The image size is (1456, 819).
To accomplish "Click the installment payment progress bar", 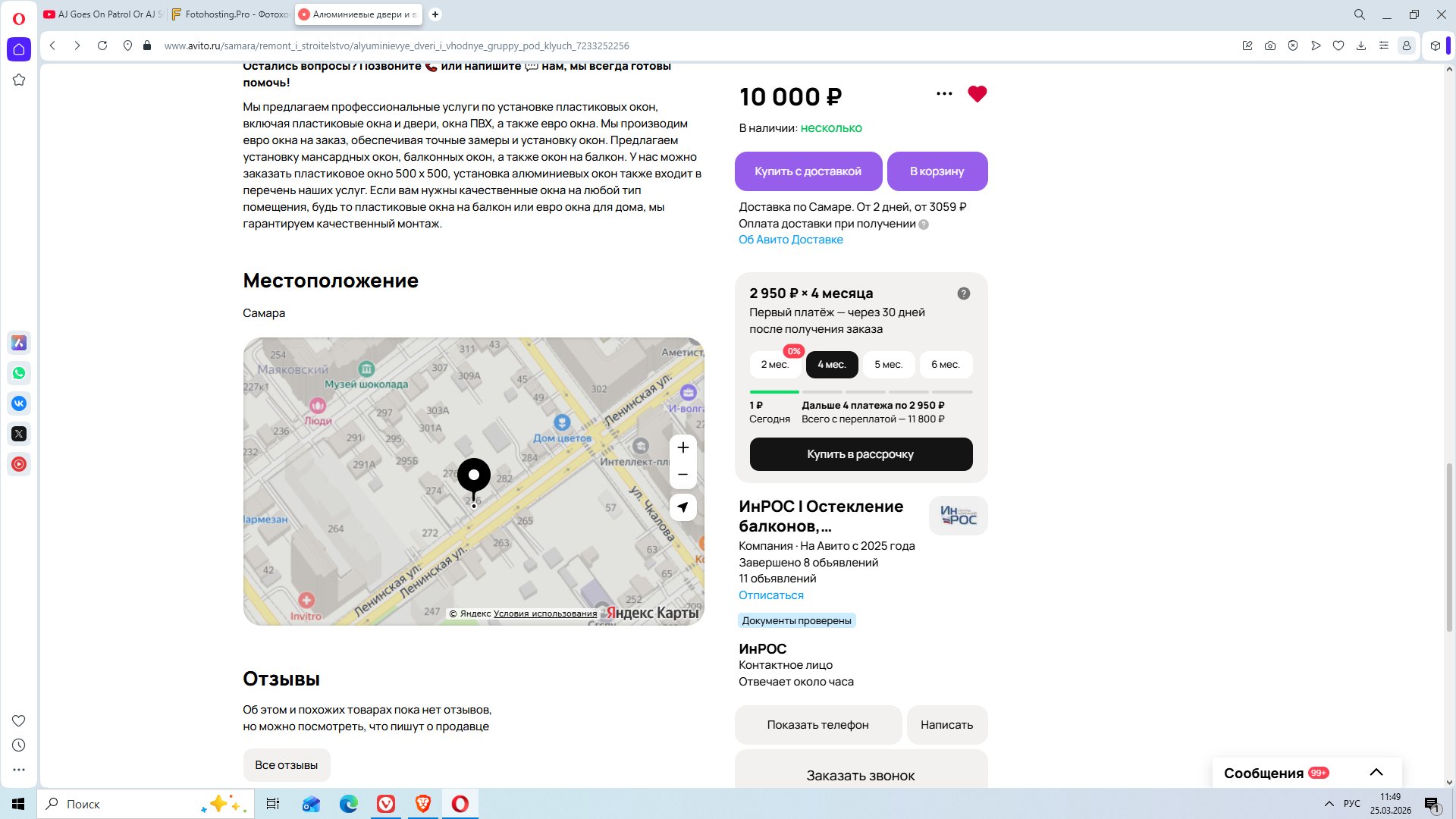I will pos(861,392).
